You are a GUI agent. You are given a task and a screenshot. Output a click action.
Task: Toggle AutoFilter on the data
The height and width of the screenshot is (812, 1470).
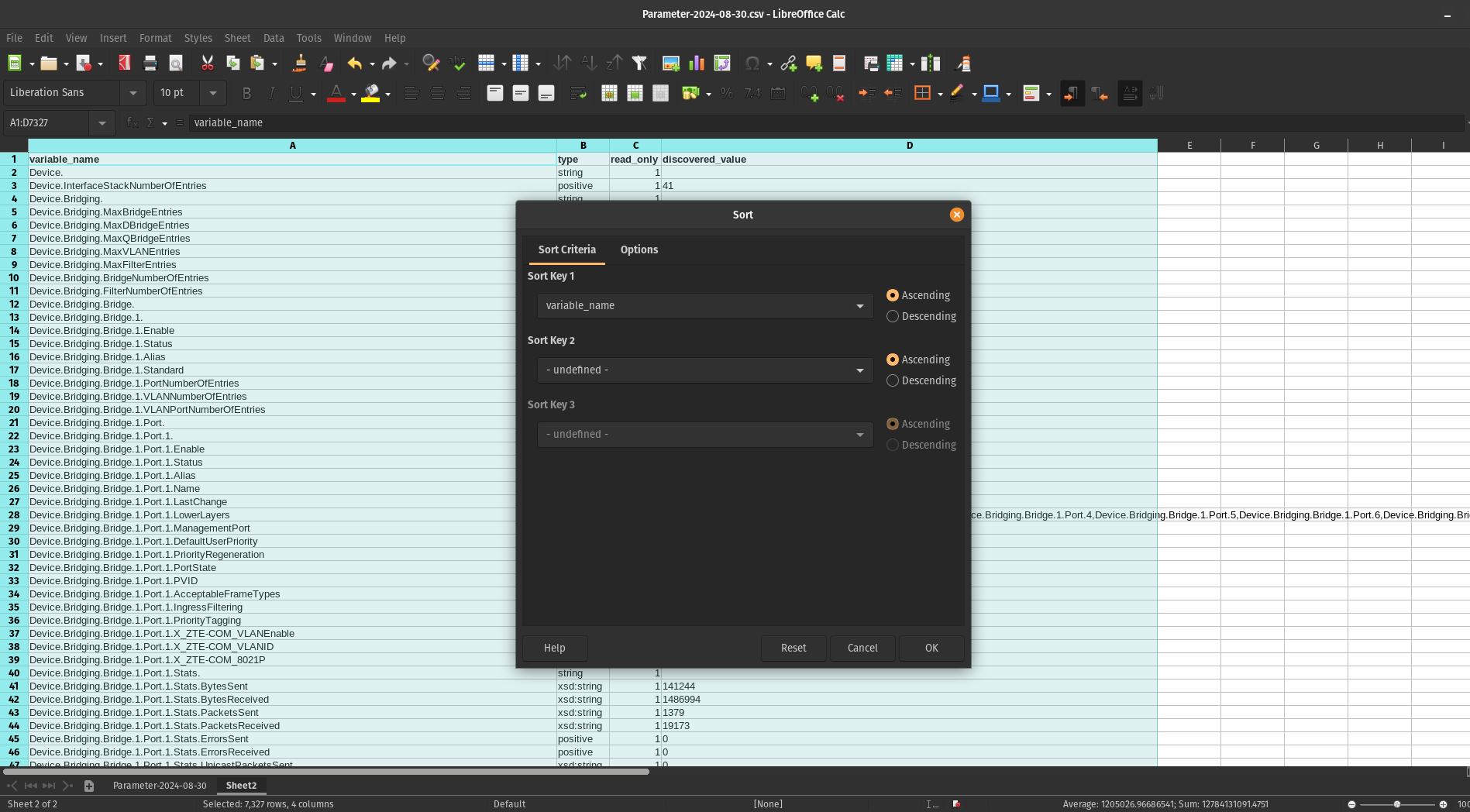639,63
